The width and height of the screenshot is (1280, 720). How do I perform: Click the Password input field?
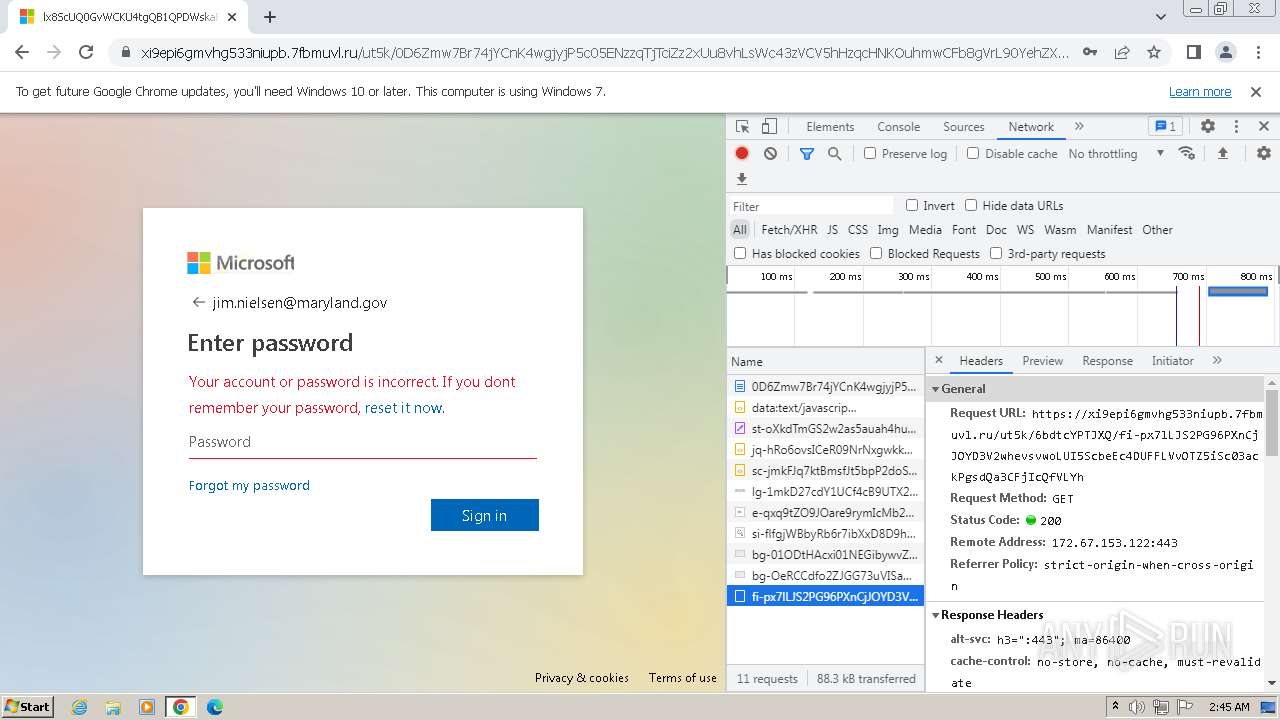tap(363, 442)
